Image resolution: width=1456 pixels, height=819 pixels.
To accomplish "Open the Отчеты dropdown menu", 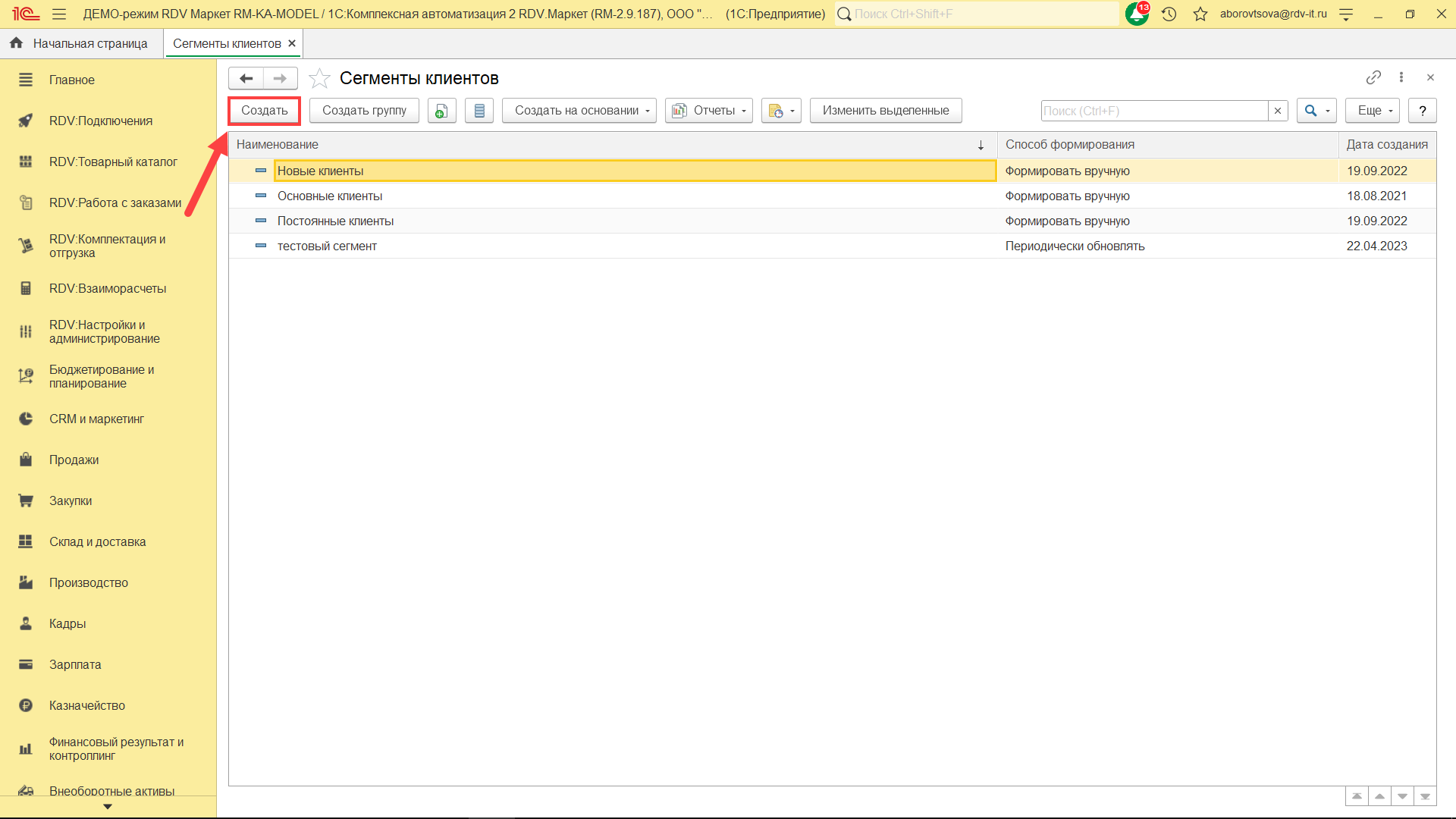I will pyautogui.click(x=709, y=111).
